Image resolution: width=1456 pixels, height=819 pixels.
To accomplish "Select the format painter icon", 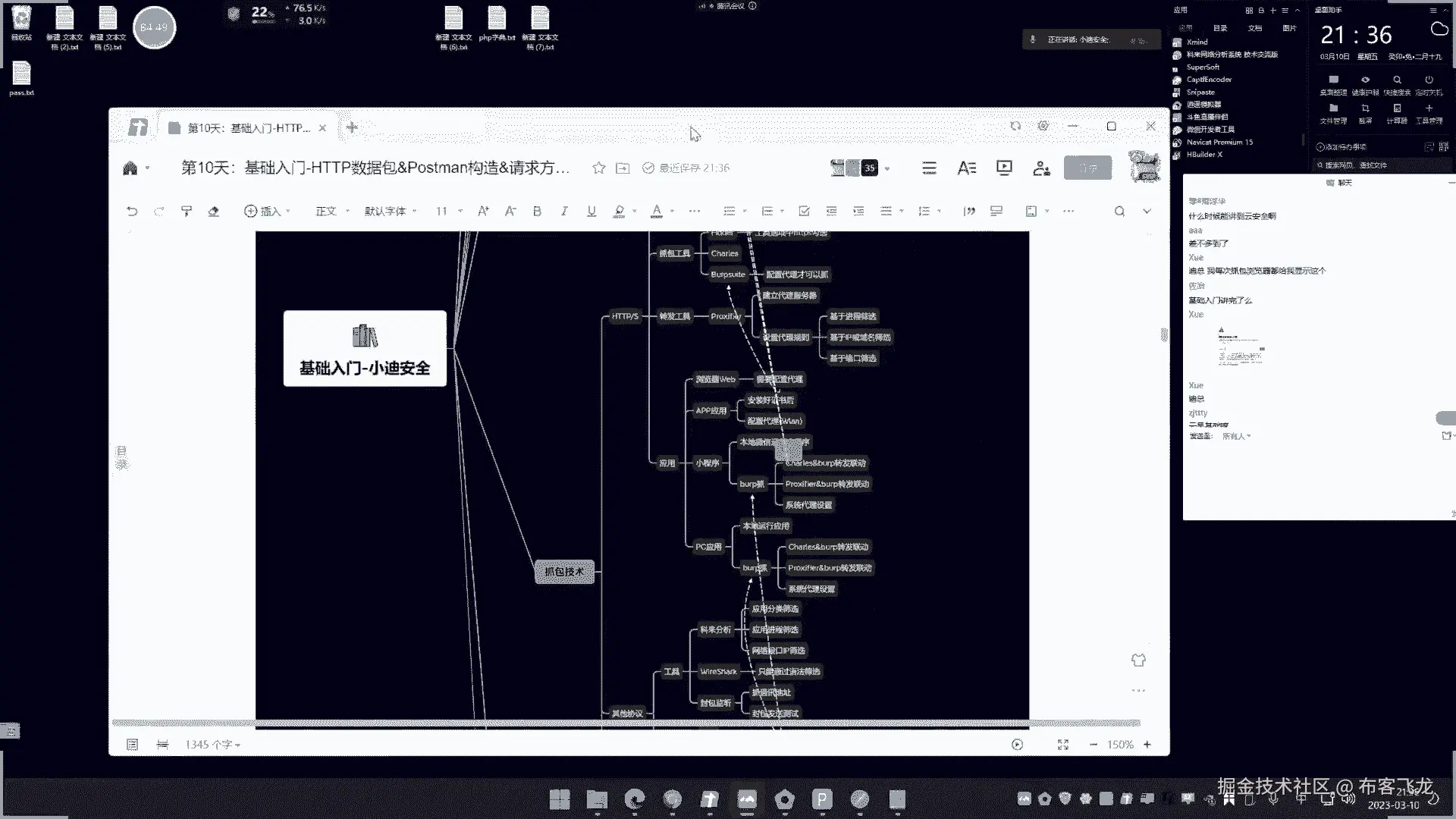I will tap(187, 212).
